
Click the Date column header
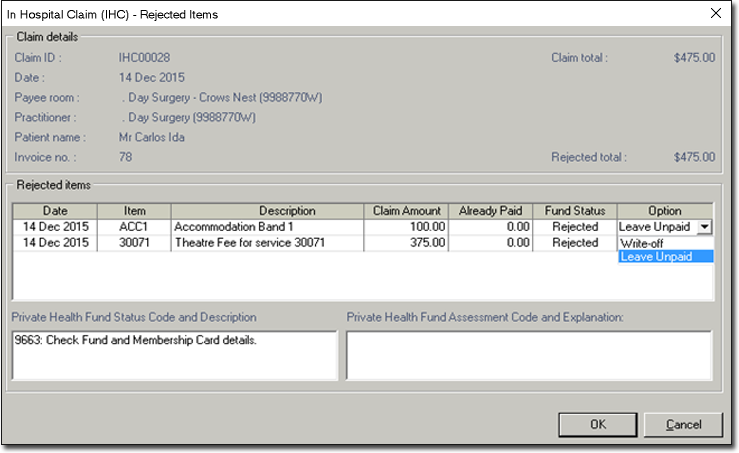tap(54, 211)
